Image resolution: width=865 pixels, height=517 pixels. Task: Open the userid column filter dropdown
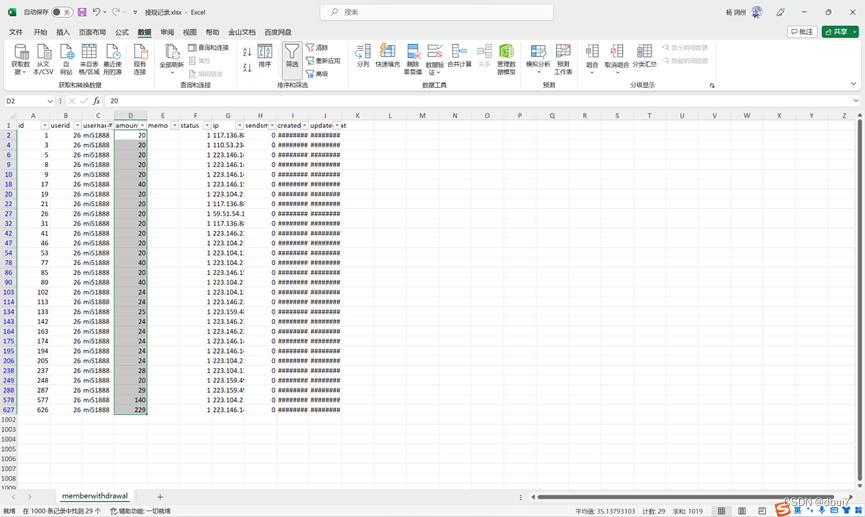point(77,125)
